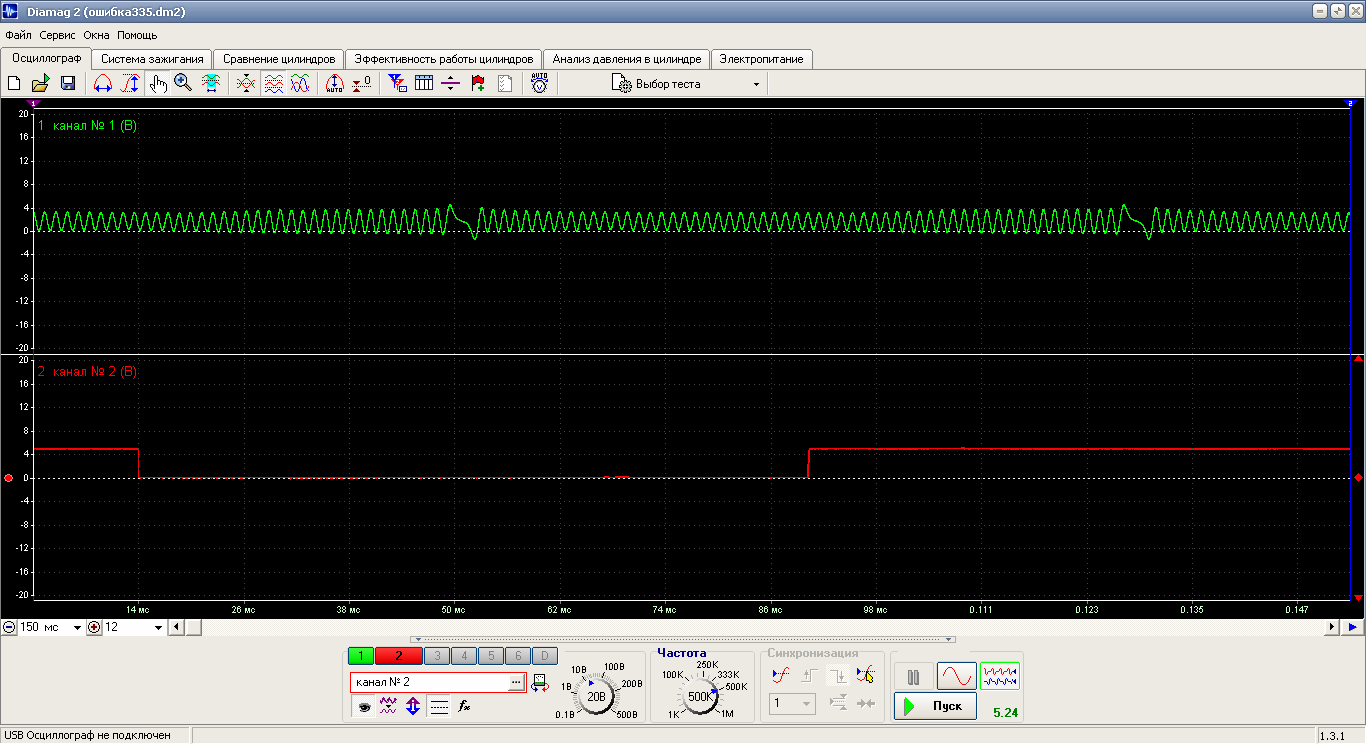Click the probe swap icon beside channel field
The width and height of the screenshot is (1366, 744).
[540, 683]
